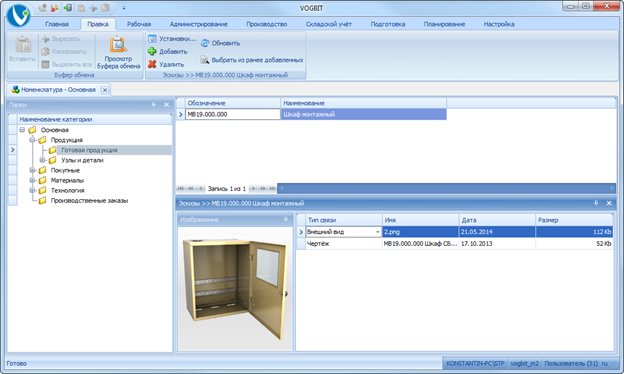This screenshot has width=624, height=374.
Task: Open the Производство ribbon tab
Action: coord(267,24)
